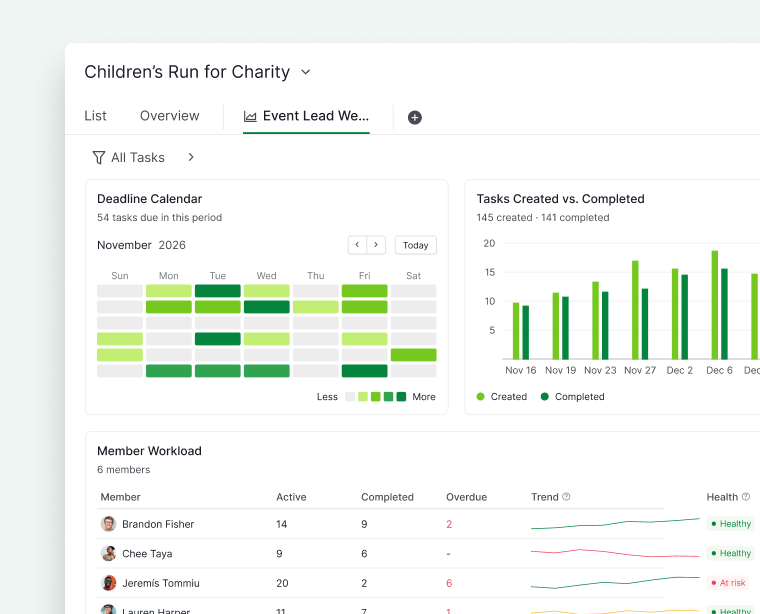Toggle the Created series in chart legend

(502, 396)
